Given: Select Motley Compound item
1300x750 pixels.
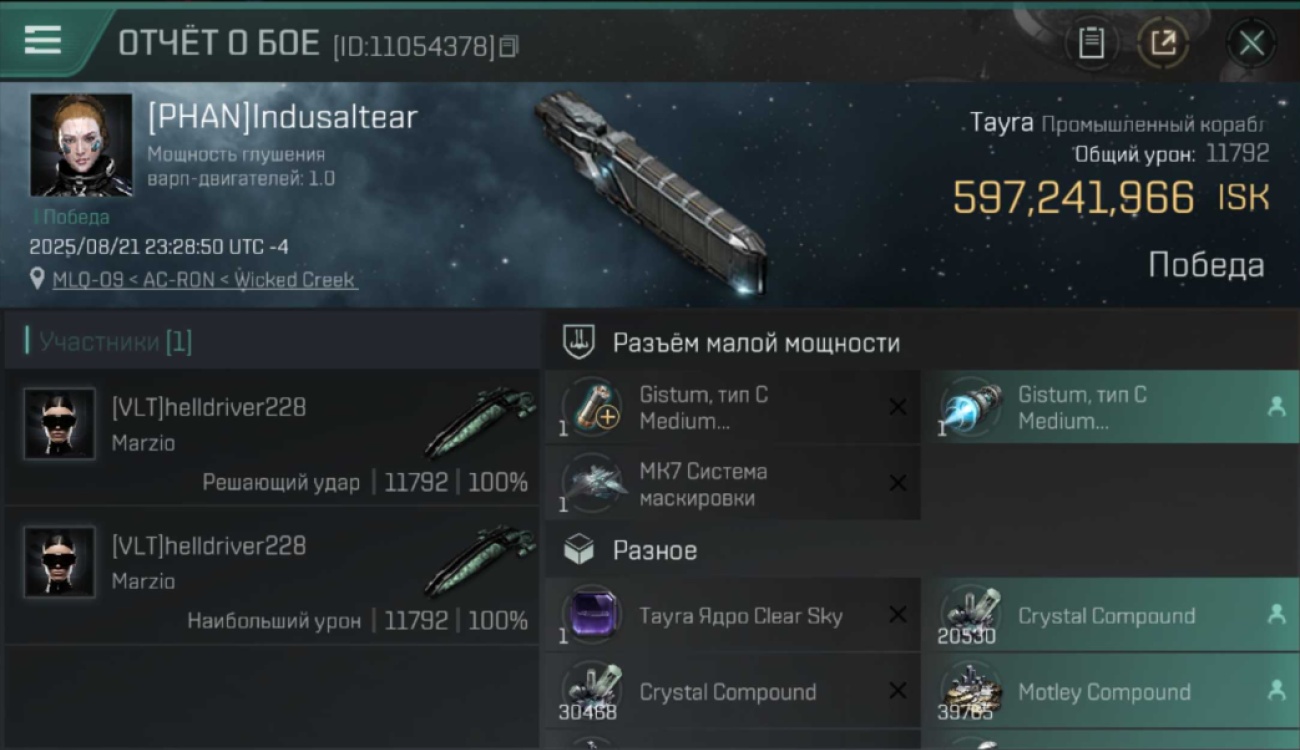Looking at the screenshot, I should (x=1110, y=692).
